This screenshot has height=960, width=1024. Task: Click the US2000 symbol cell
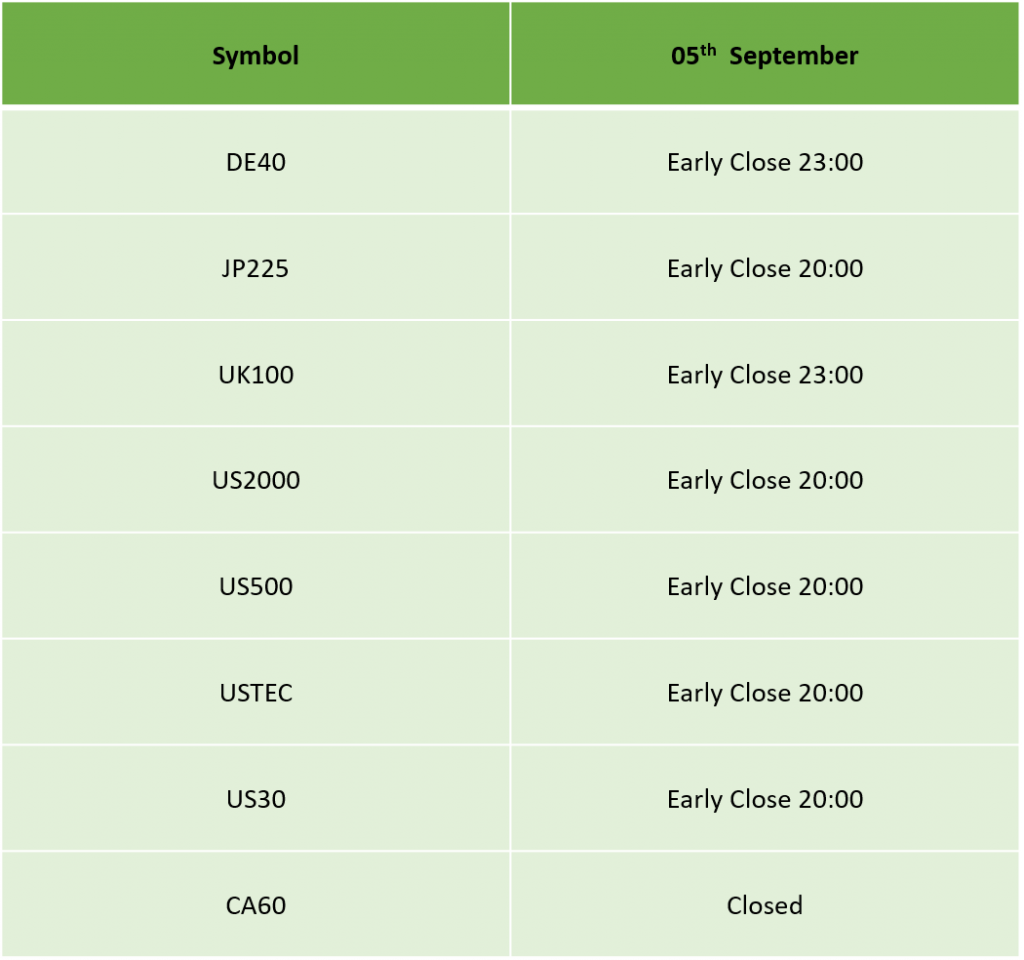pos(255,481)
